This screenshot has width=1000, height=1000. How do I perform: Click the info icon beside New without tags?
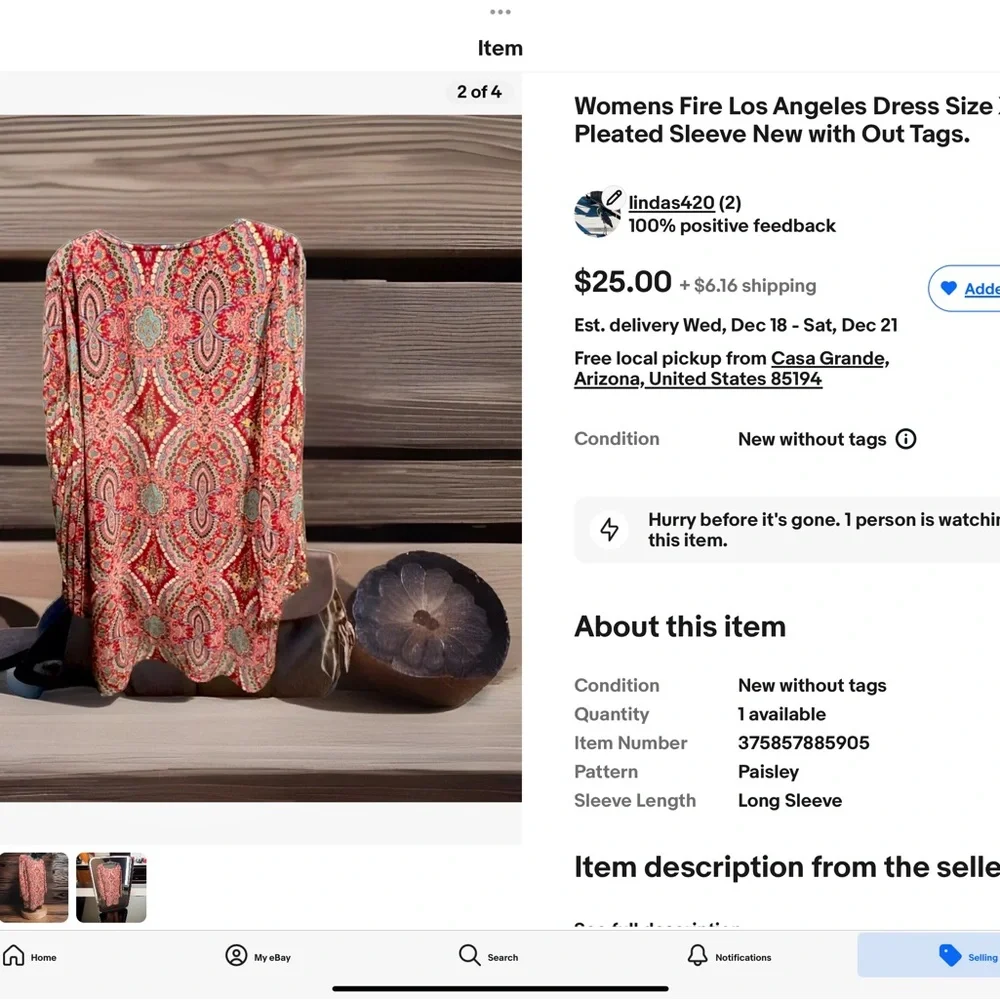[906, 439]
